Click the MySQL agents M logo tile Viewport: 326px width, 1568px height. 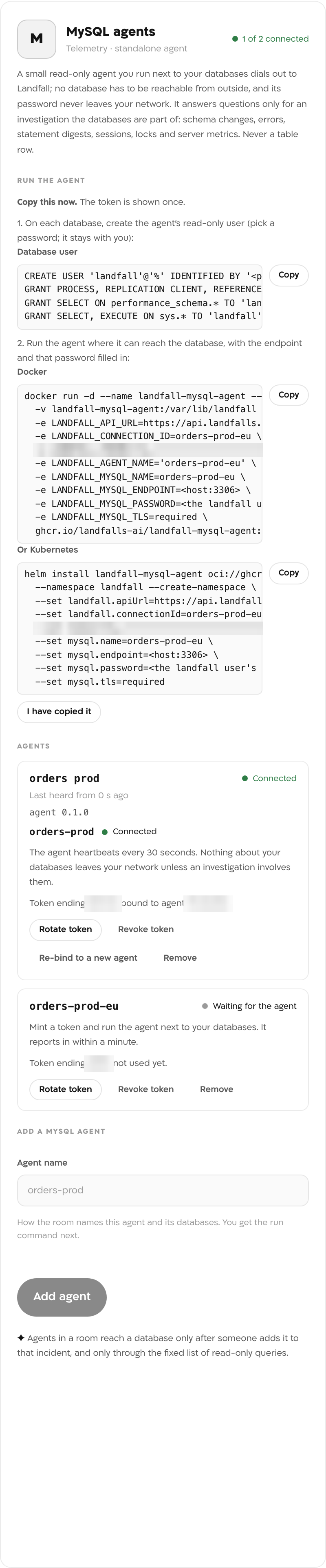coord(37,39)
